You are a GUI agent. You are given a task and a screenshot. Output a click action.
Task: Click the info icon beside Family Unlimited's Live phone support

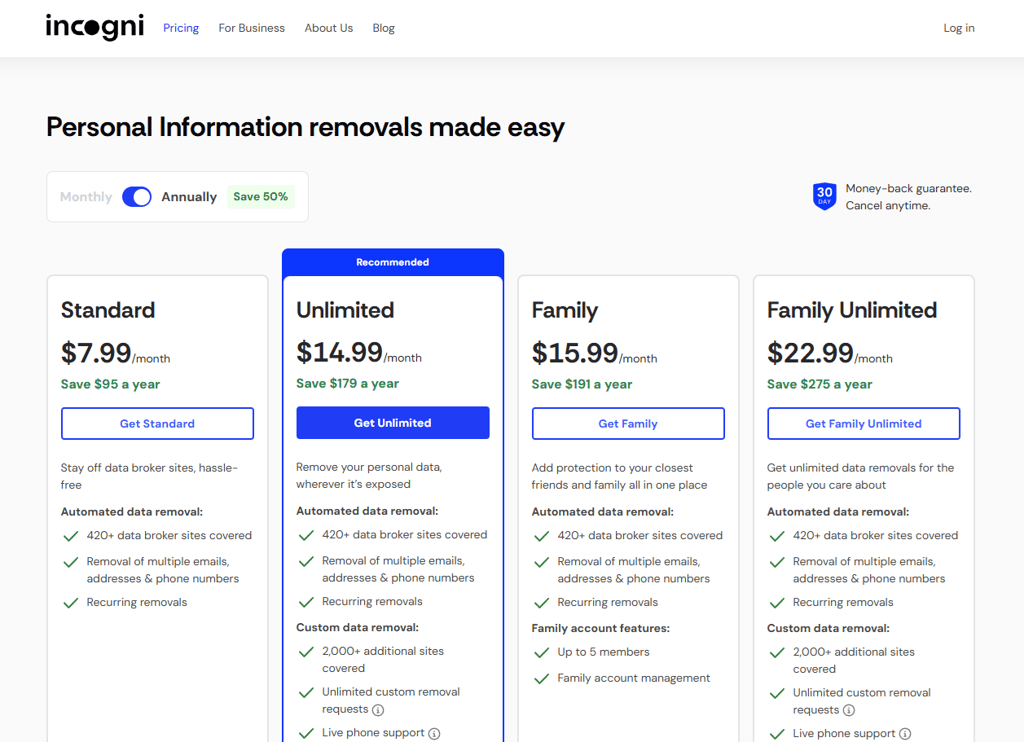coord(904,734)
